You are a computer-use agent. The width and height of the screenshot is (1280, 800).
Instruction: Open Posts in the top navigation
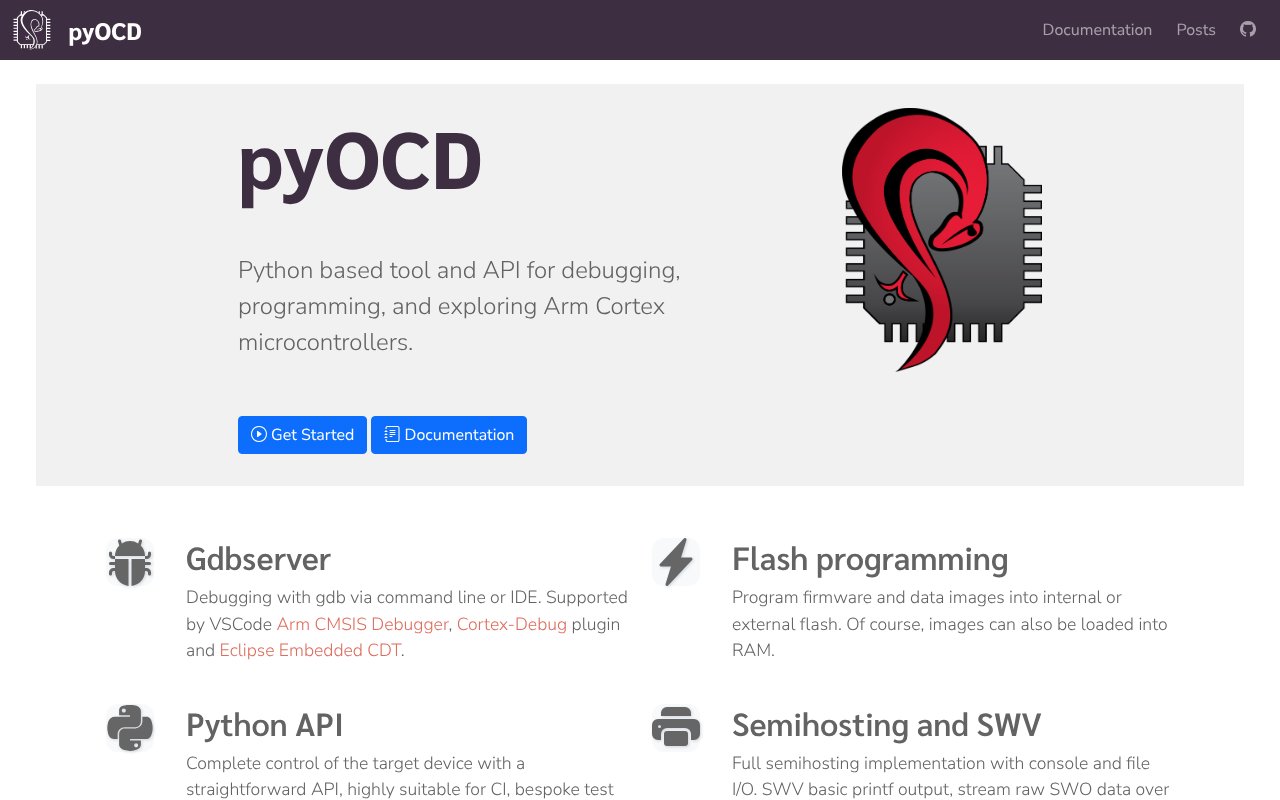pyautogui.click(x=1195, y=30)
